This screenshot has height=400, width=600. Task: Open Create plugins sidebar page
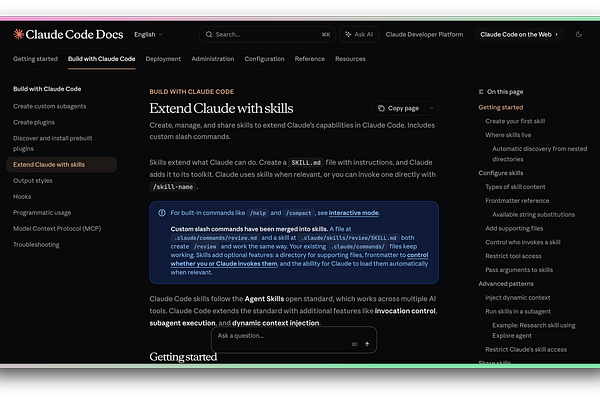(34, 122)
